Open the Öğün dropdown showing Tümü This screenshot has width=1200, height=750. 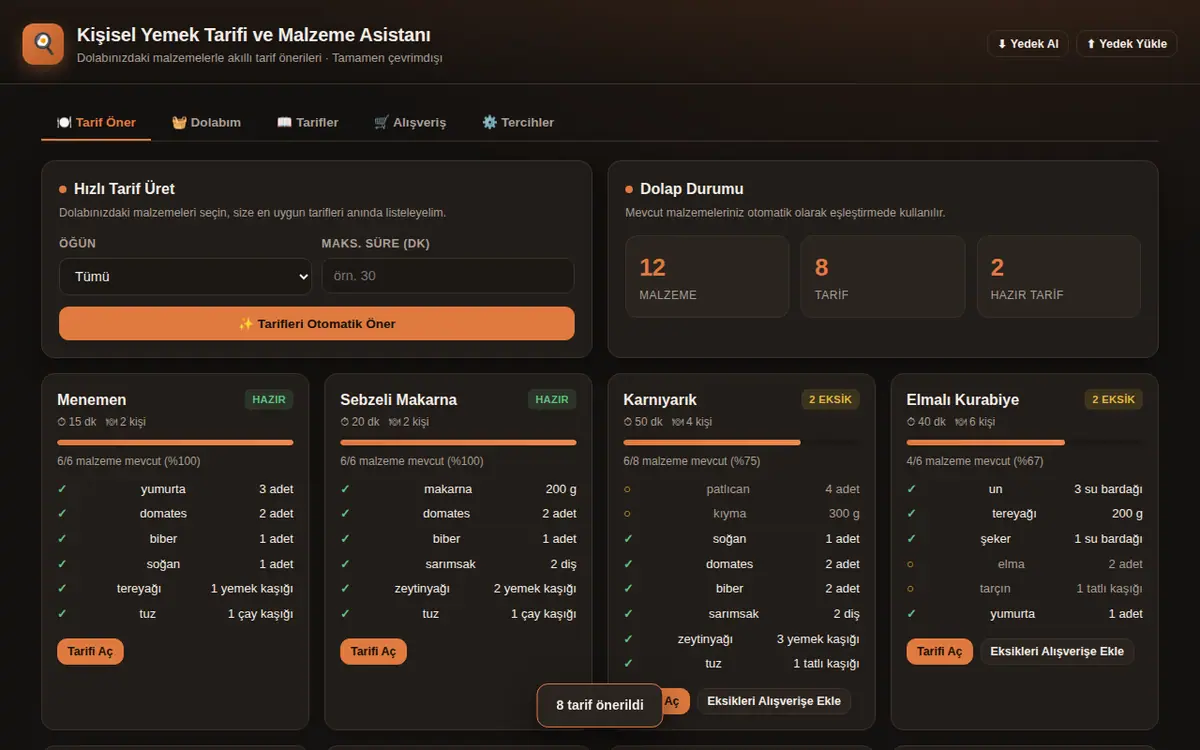pyautogui.click(x=185, y=276)
